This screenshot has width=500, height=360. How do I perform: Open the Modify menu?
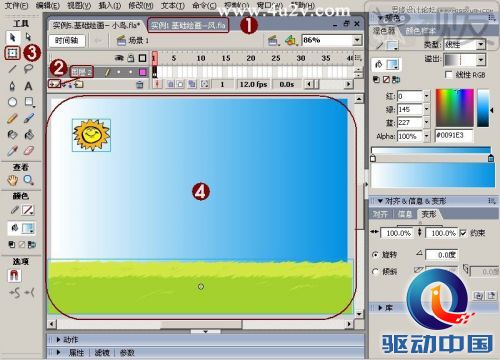click(x=141, y=6)
